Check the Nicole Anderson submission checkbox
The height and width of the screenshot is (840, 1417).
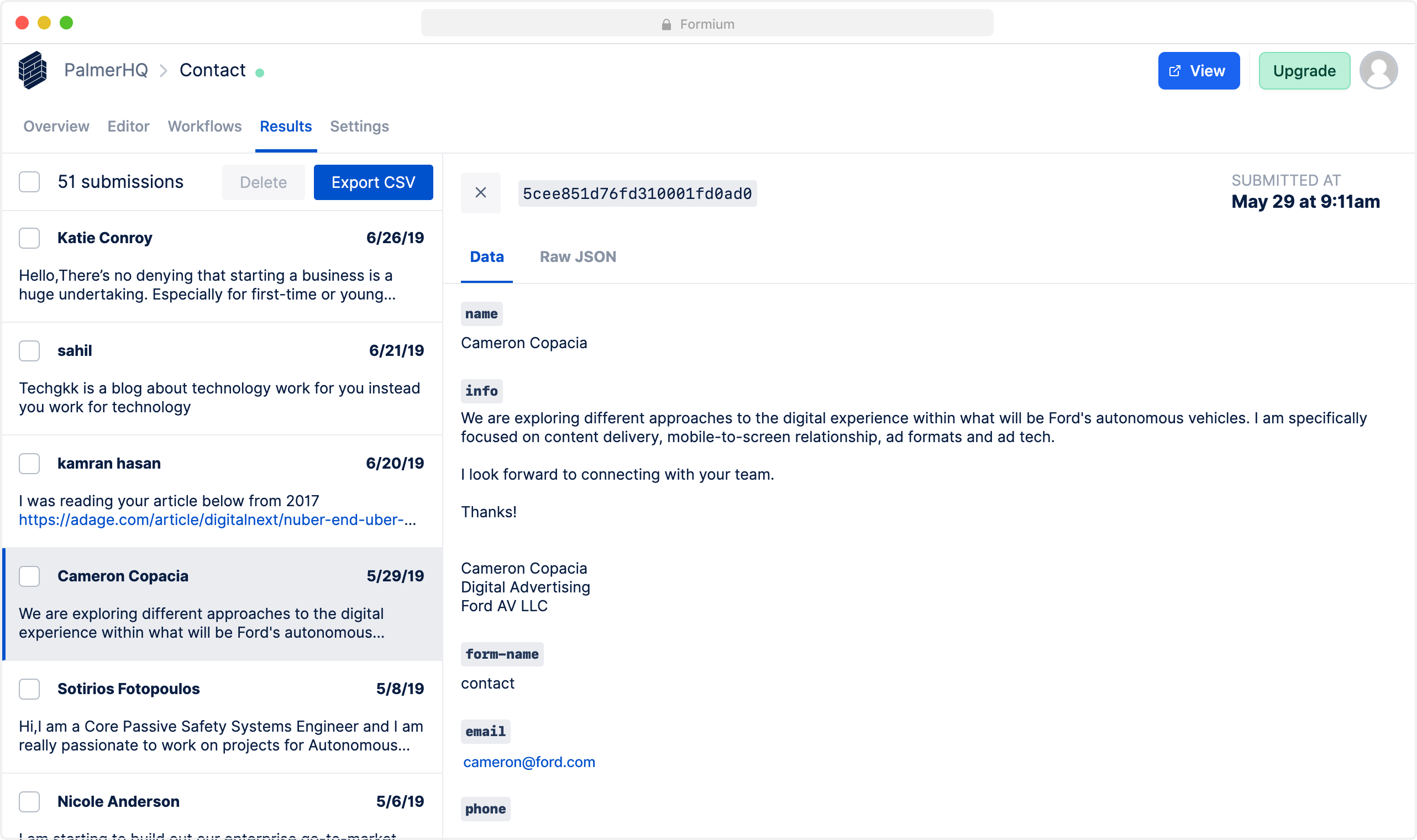29,801
